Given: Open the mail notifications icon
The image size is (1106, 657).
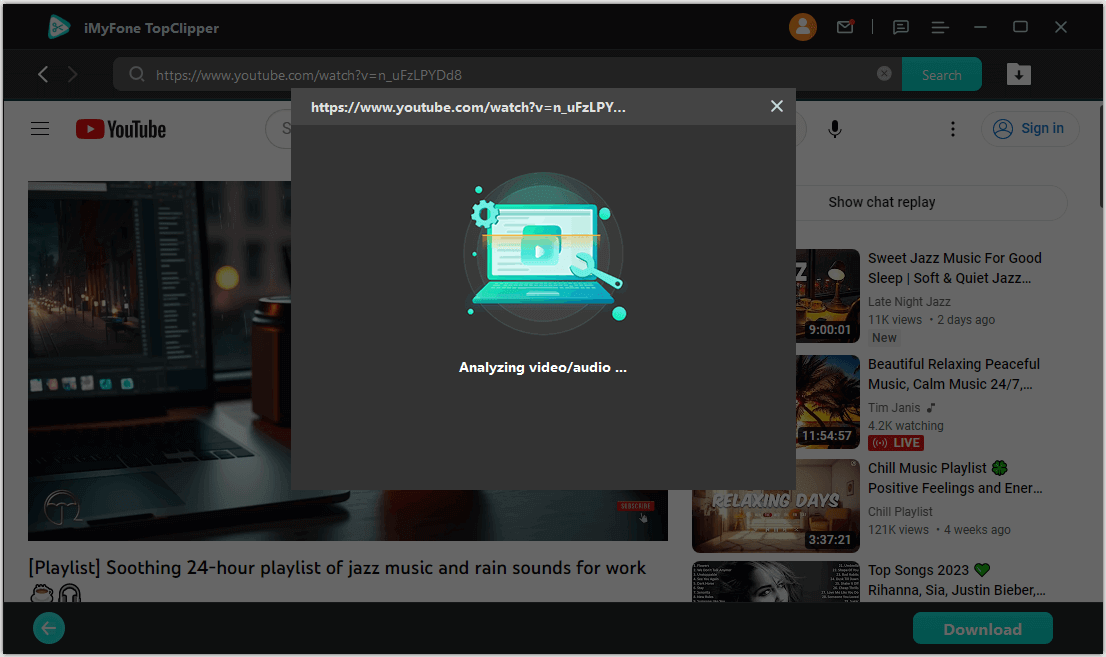Looking at the screenshot, I should coord(845,27).
